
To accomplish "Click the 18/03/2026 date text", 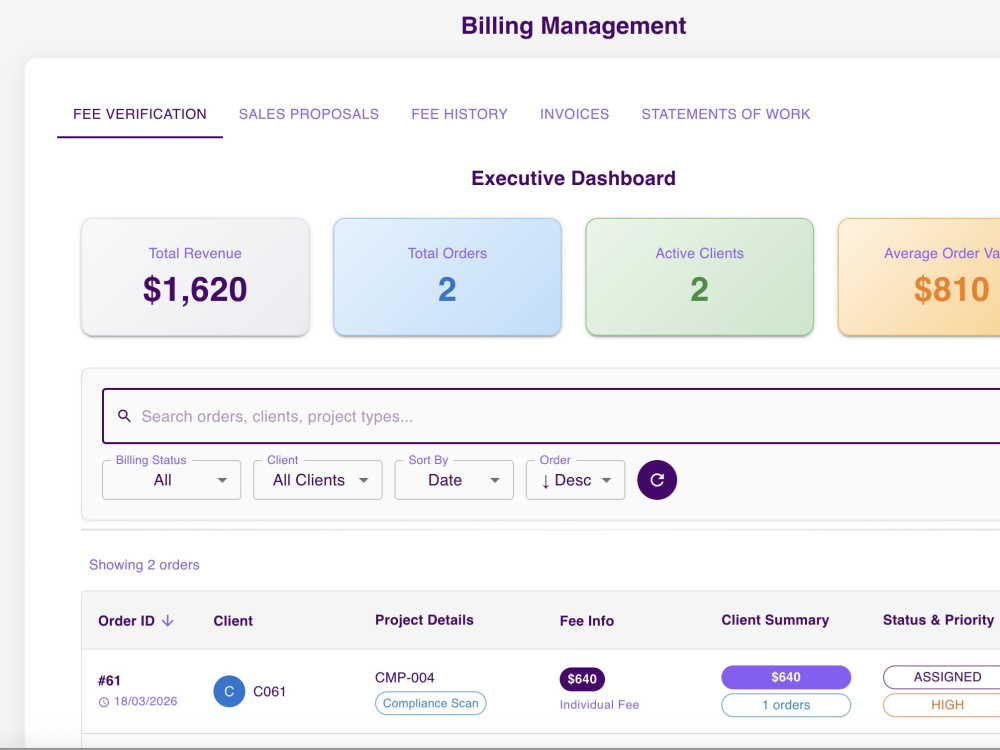I will click(x=145, y=702).
